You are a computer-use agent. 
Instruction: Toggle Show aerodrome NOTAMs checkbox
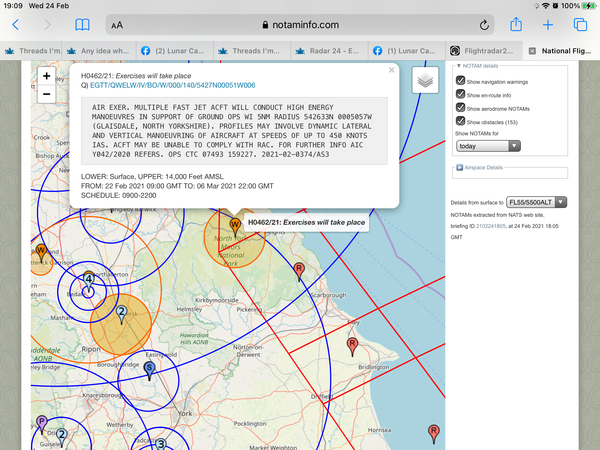(460, 107)
